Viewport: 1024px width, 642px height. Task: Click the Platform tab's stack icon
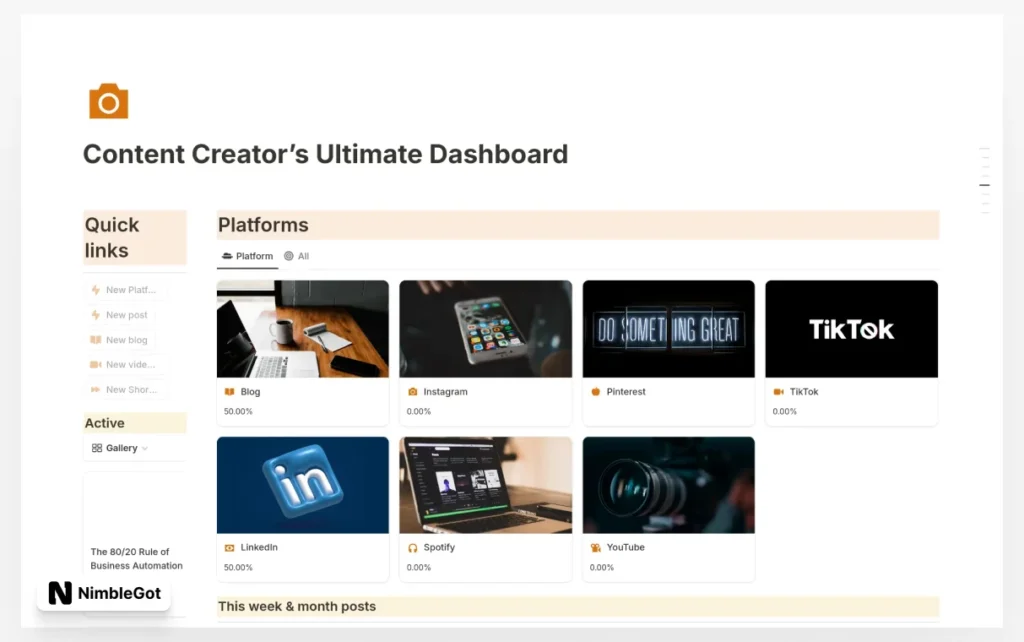coord(227,256)
